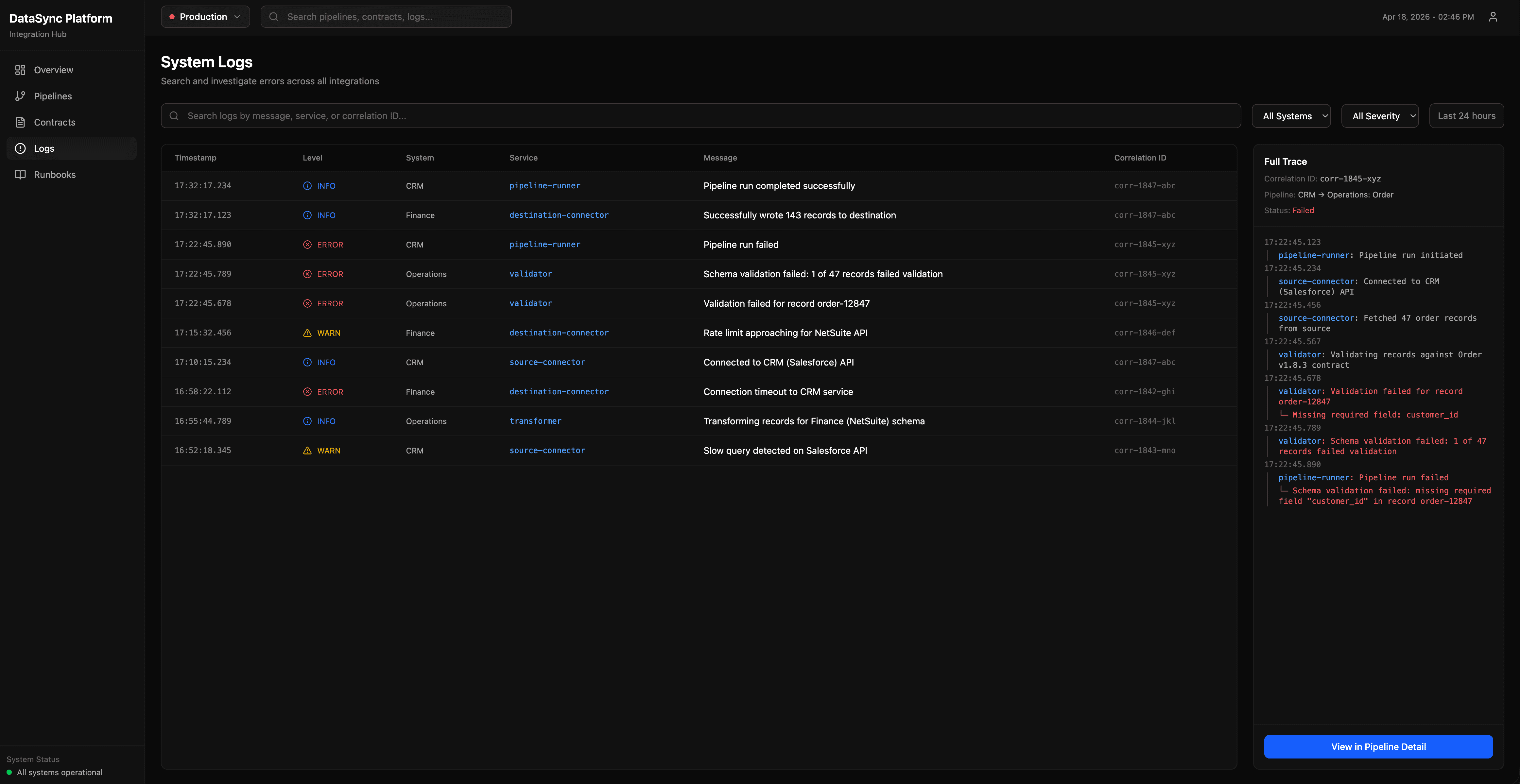Focus the logs search by message field
The height and width of the screenshot is (784, 1520).
pyautogui.click(x=701, y=116)
